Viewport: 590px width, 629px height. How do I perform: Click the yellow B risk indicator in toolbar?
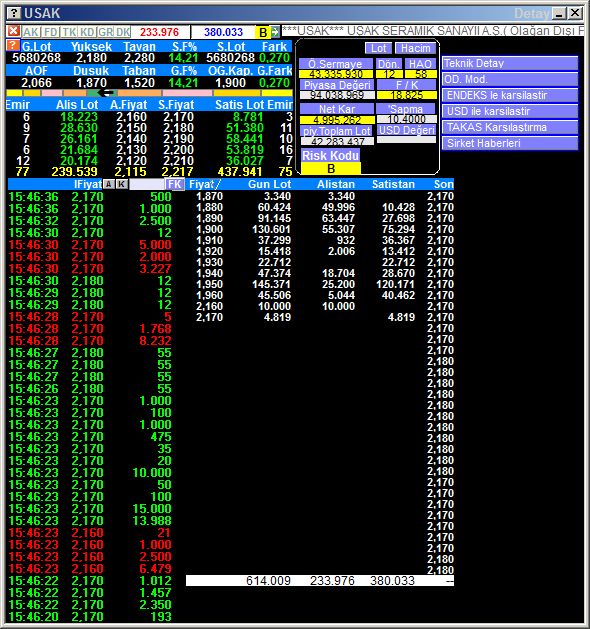point(263,32)
